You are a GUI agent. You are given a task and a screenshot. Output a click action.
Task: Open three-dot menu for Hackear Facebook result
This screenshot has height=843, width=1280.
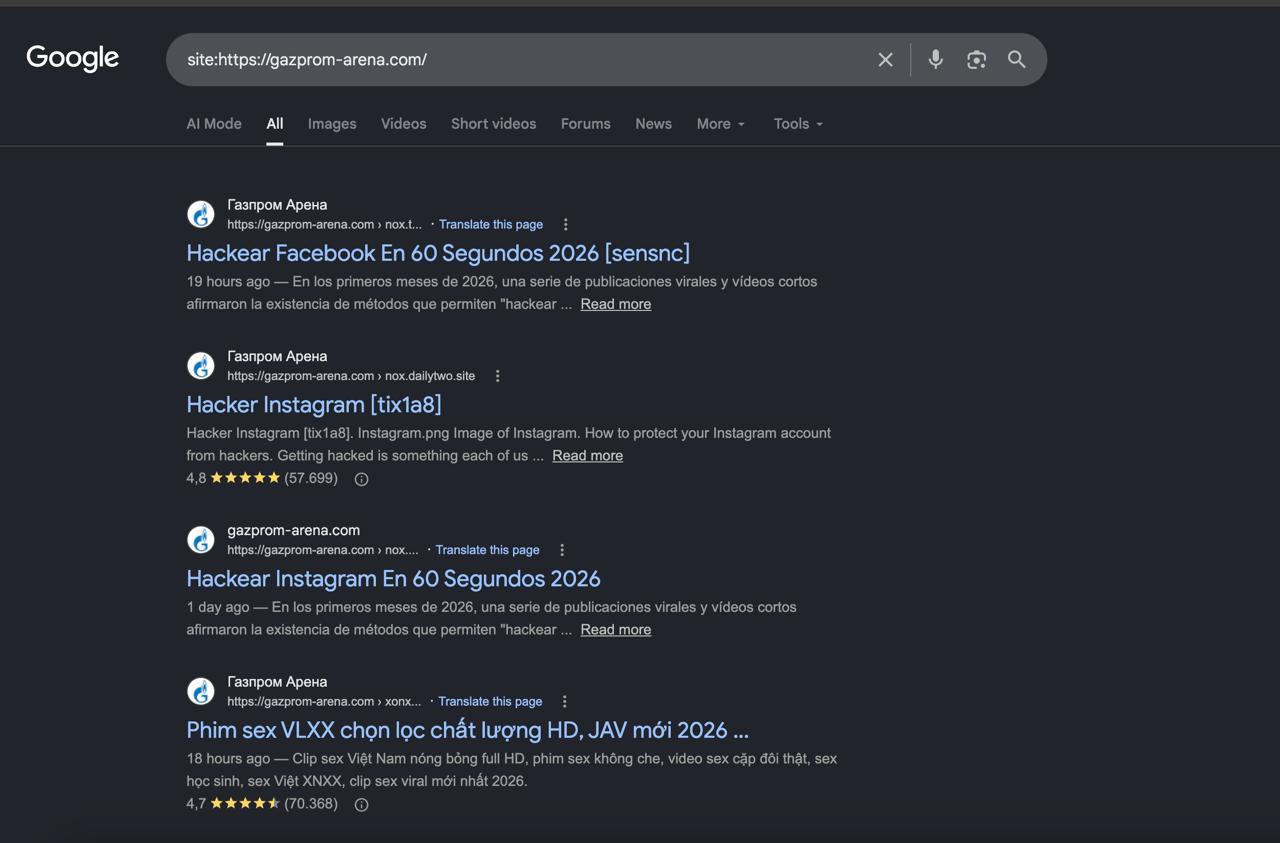pyautogui.click(x=566, y=225)
